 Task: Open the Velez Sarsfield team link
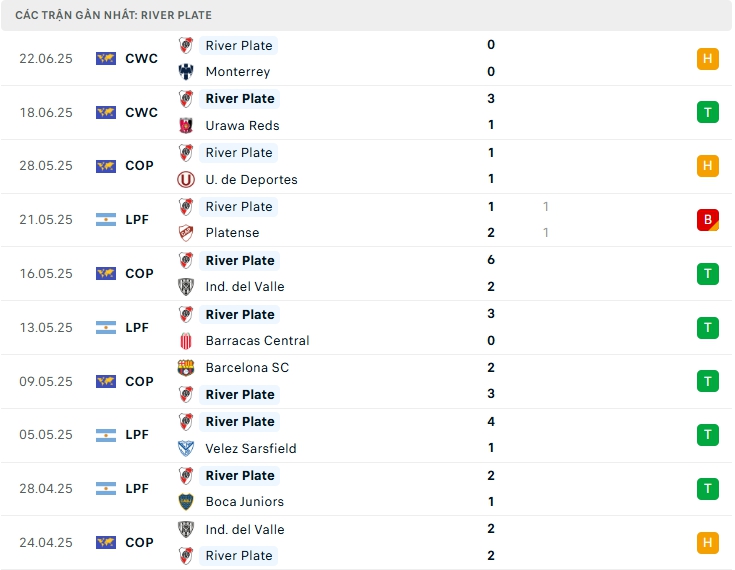[251, 449]
